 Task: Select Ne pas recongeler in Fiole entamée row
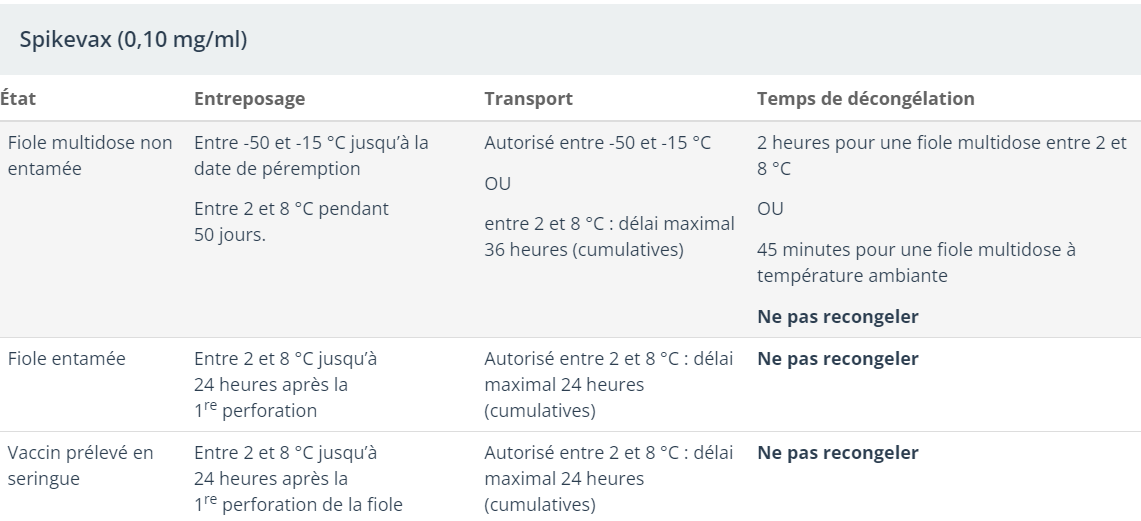tap(838, 358)
